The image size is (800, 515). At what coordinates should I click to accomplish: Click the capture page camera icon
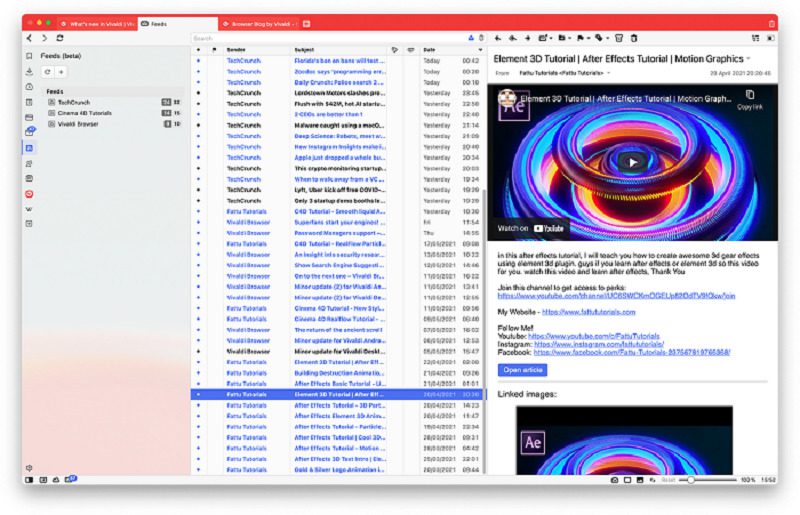(x=614, y=480)
